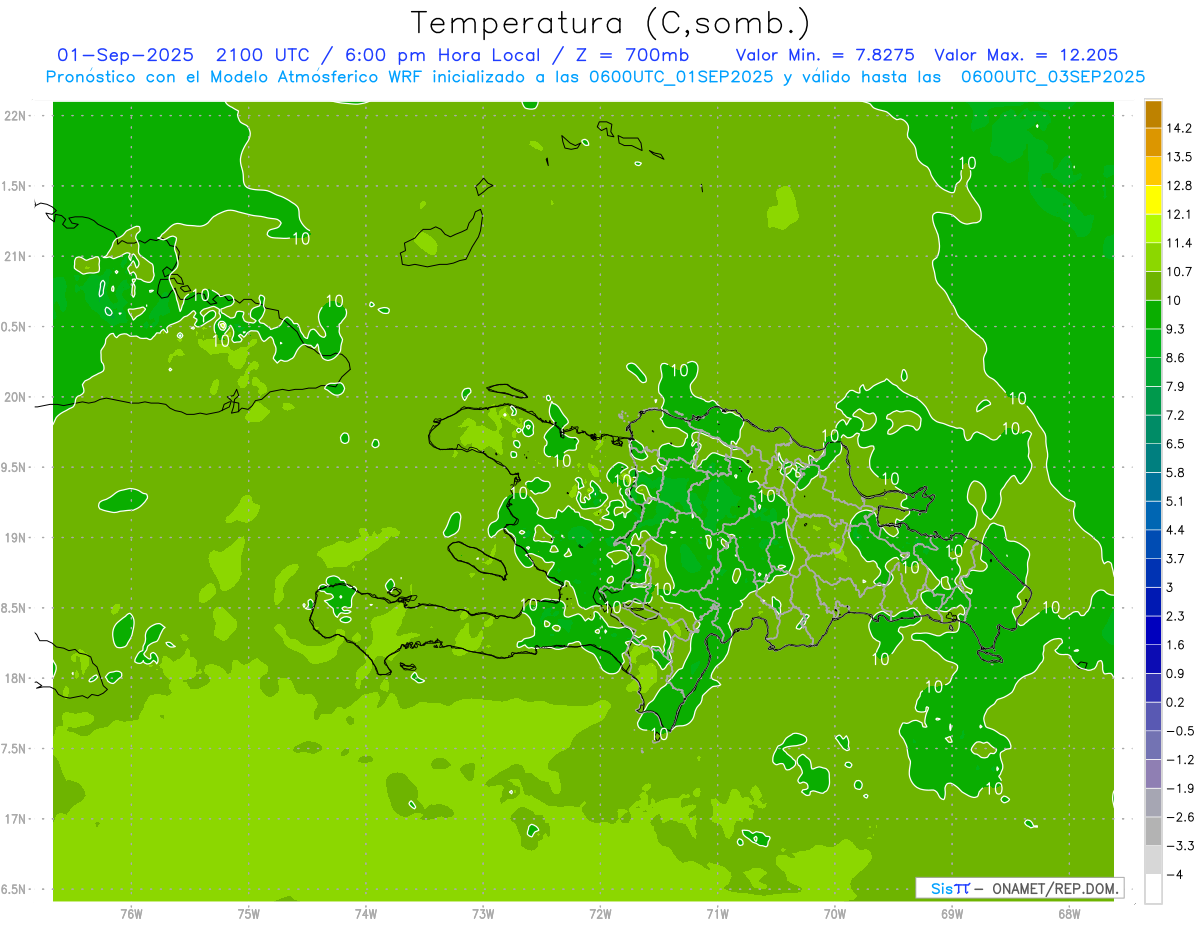Image resolution: width=1200 pixels, height=927 pixels.
Task: Select the date text "01-Sep-2025"
Action: (x=123, y=55)
